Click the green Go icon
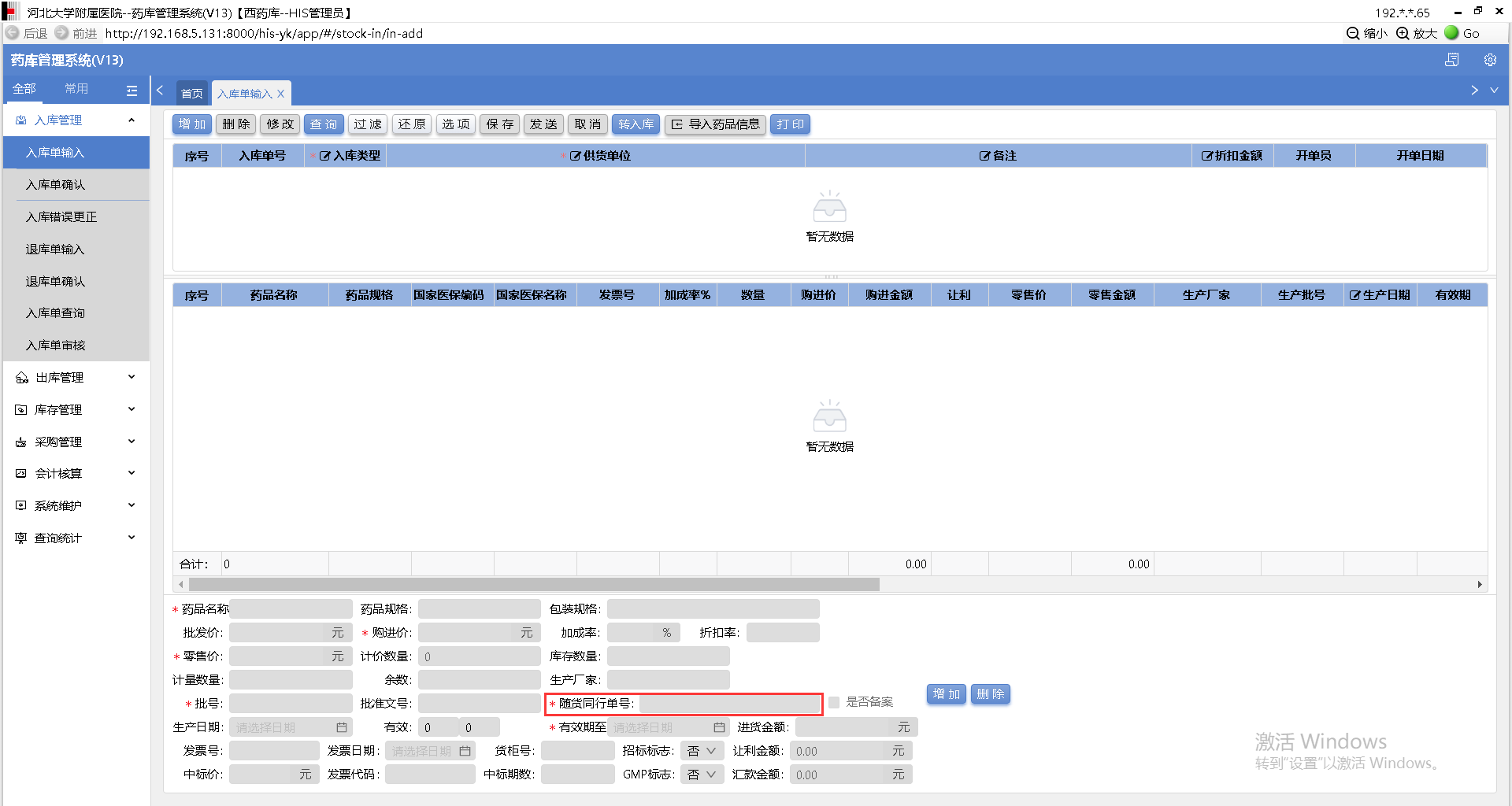Image resolution: width=1512 pixels, height=806 pixels. [1451, 33]
